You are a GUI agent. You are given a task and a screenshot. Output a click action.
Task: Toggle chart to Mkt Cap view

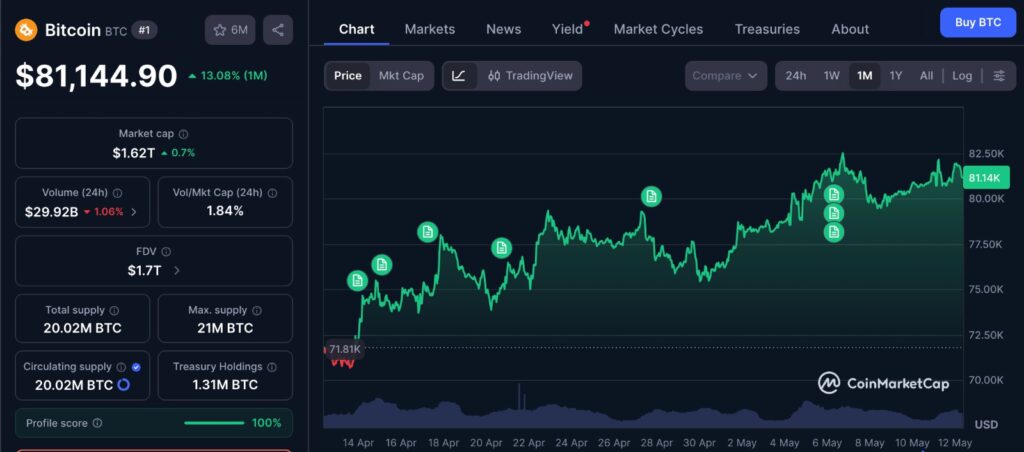point(401,76)
